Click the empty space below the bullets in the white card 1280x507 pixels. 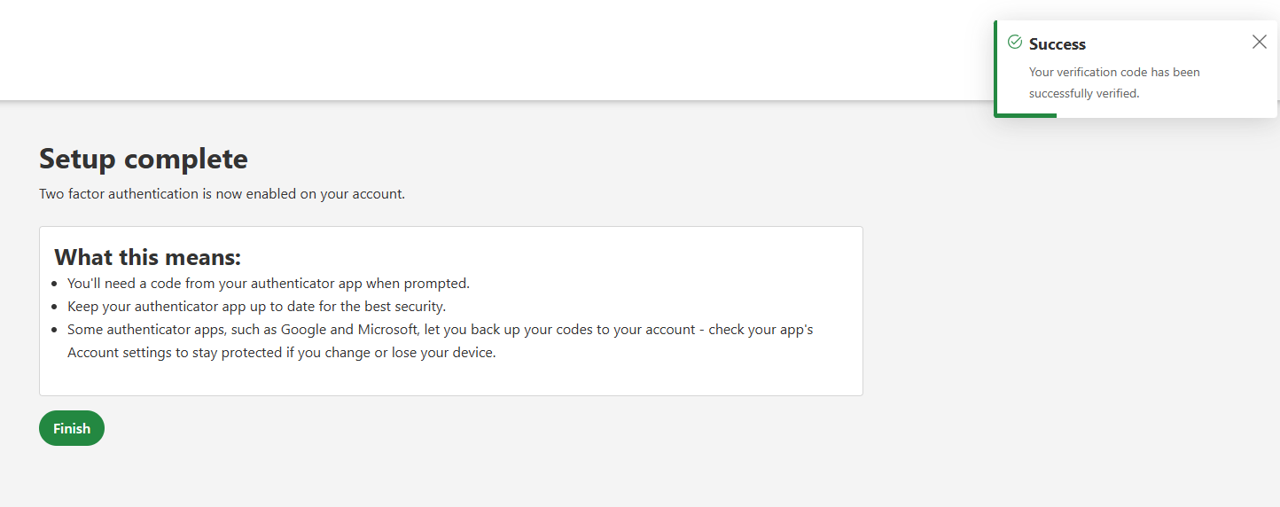click(x=450, y=379)
